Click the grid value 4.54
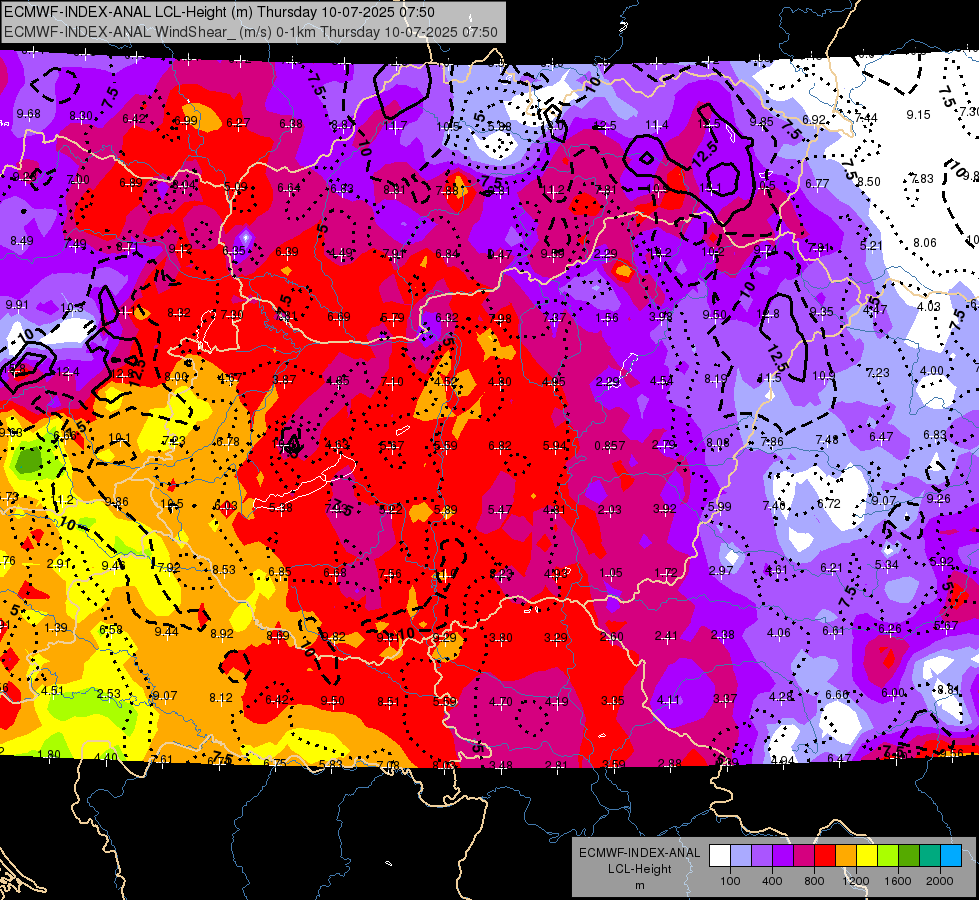The height and width of the screenshot is (900, 979). click(x=662, y=380)
